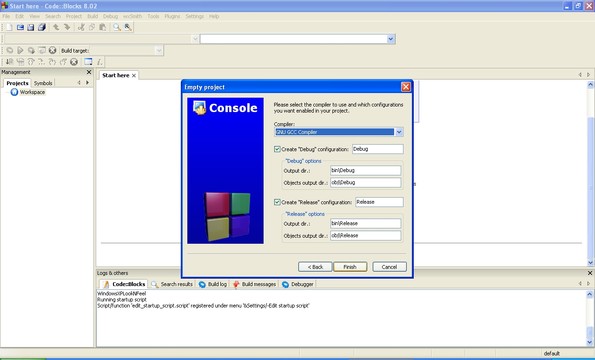
Task: Click the Workspace globe icon
Action: (14, 92)
